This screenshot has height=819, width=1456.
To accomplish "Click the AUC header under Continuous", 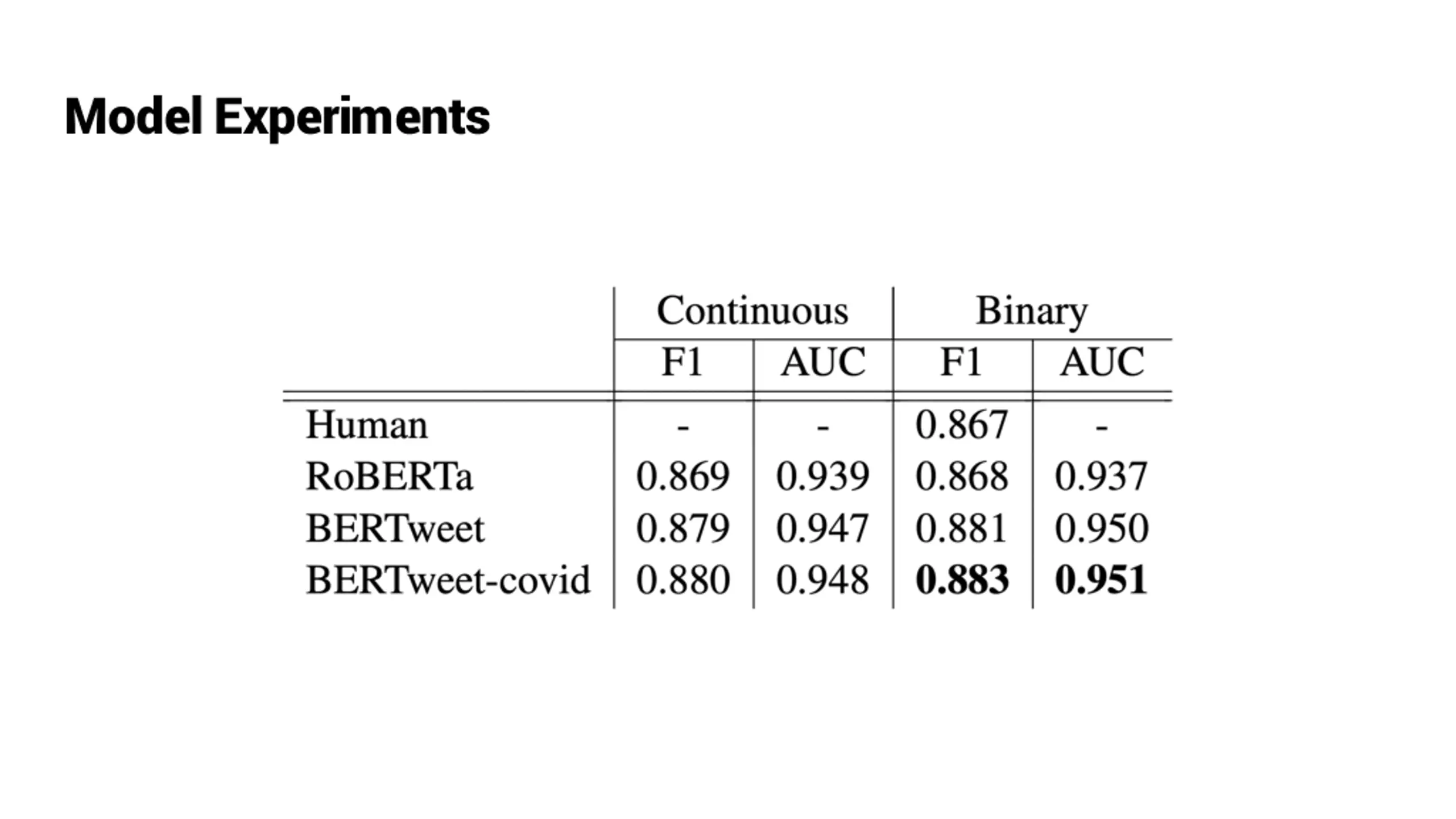I will 822,362.
